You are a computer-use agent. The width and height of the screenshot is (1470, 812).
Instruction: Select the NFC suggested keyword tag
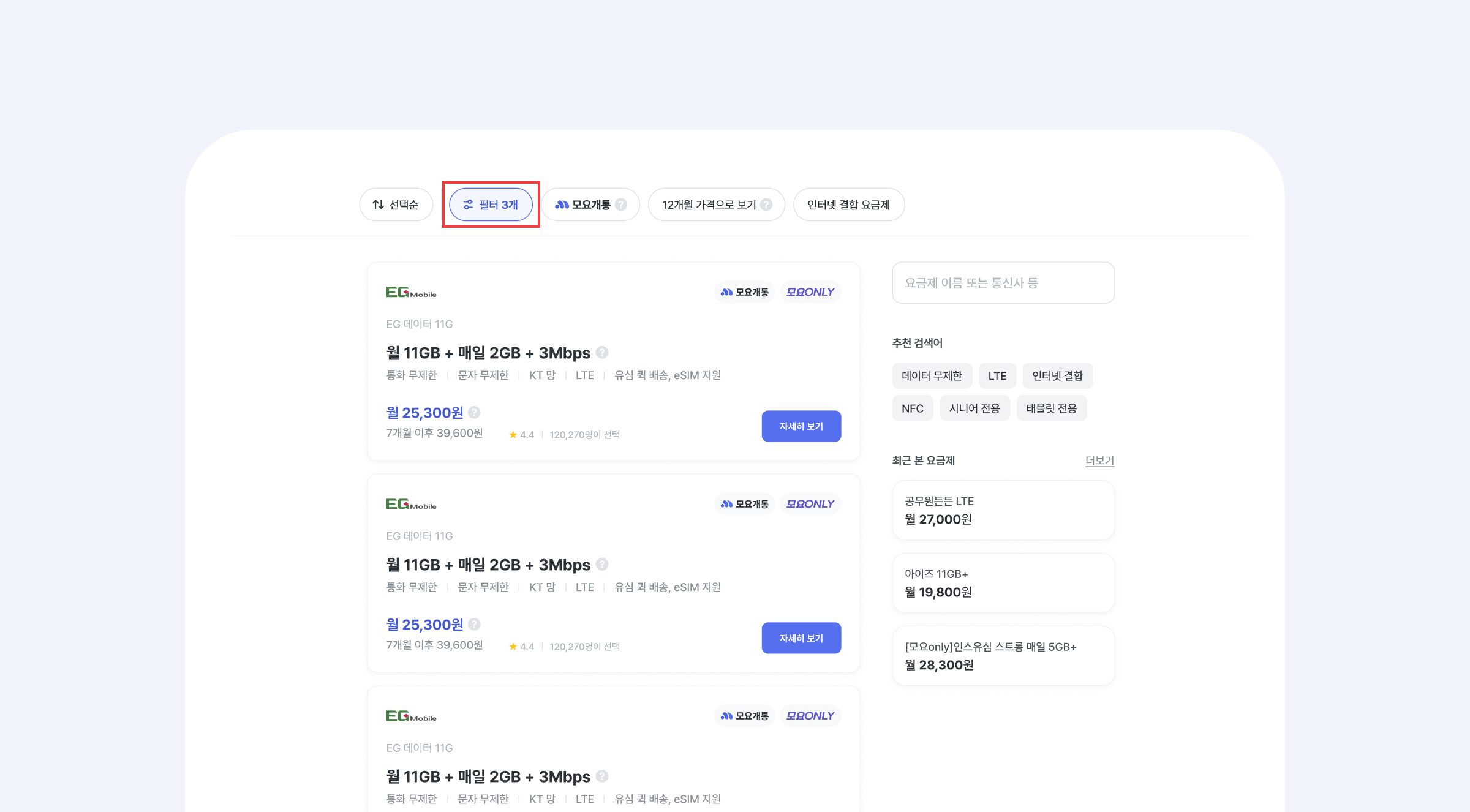(912, 408)
